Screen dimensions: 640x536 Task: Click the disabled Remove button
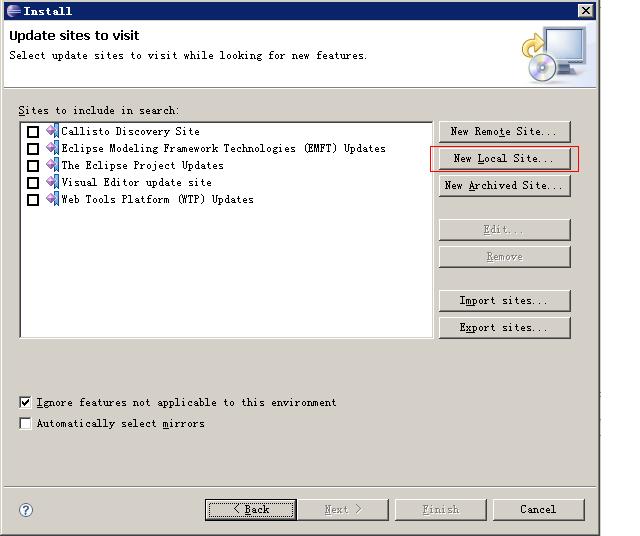(x=504, y=257)
